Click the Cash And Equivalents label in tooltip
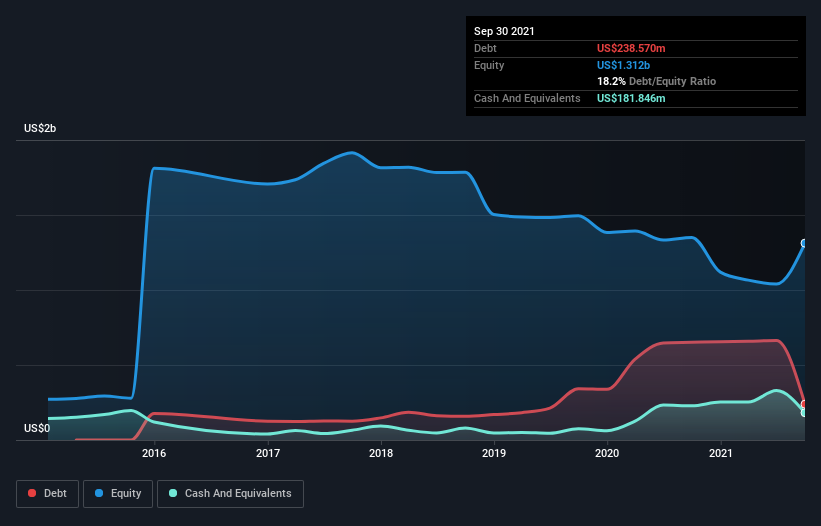 click(527, 98)
